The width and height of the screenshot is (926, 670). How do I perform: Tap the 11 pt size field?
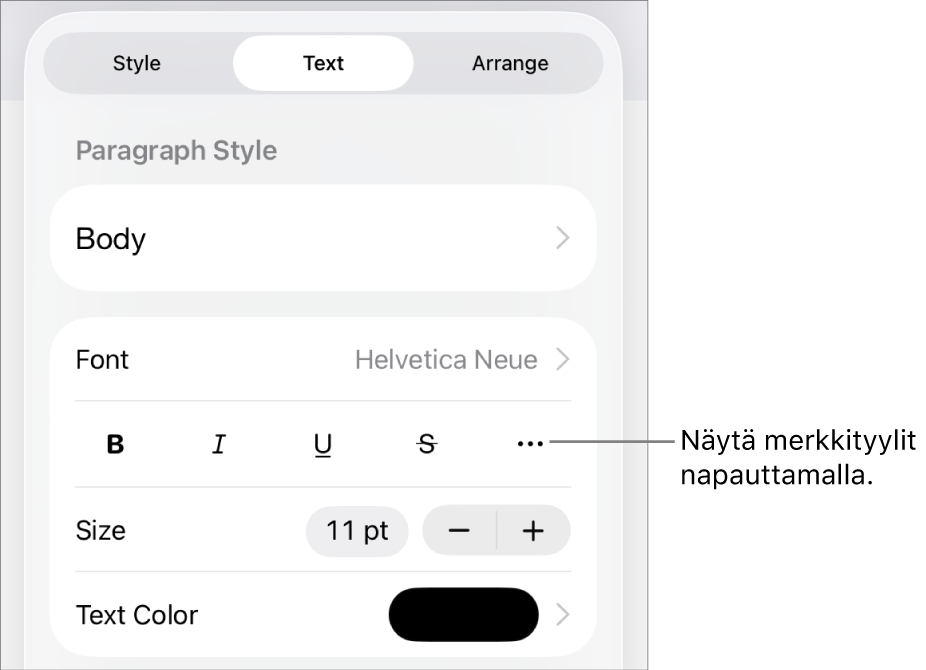click(x=357, y=530)
